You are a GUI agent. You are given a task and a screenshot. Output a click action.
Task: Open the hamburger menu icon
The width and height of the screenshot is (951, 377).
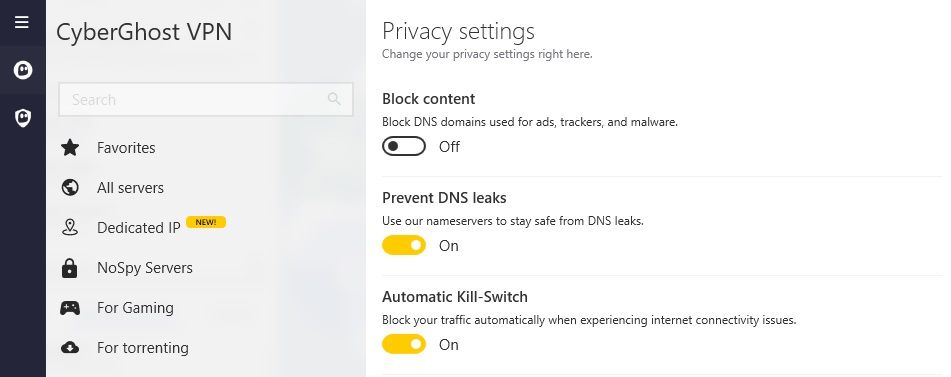pyautogui.click(x=22, y=22)
